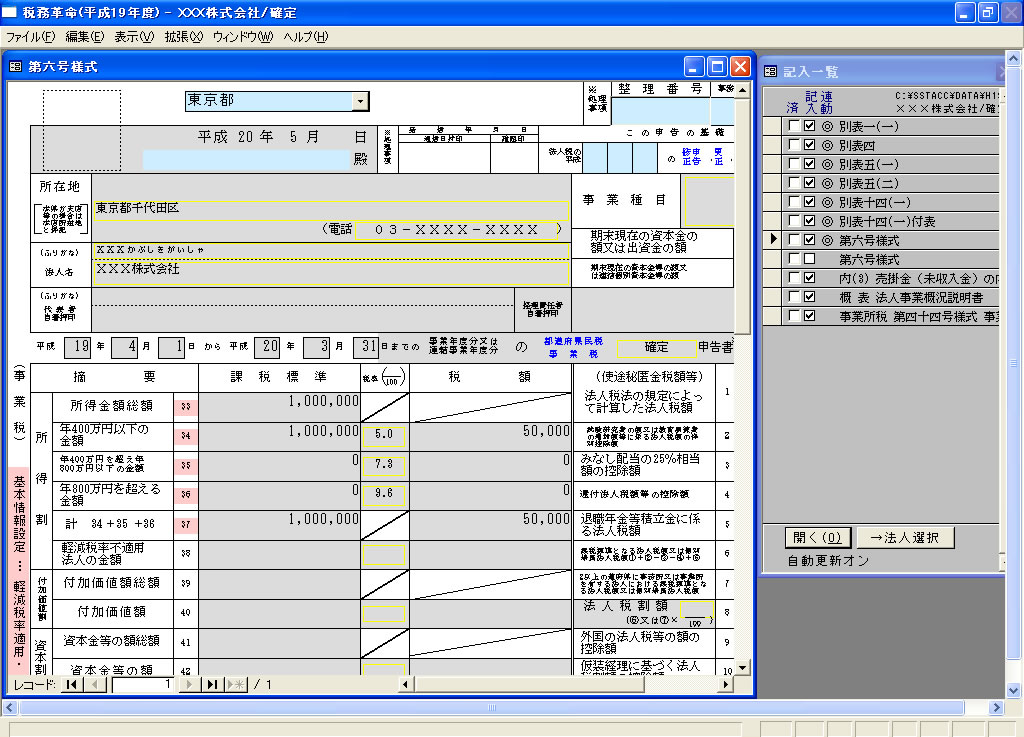Click form vertical scrollbar up arrow

click(x=742, y=90)
